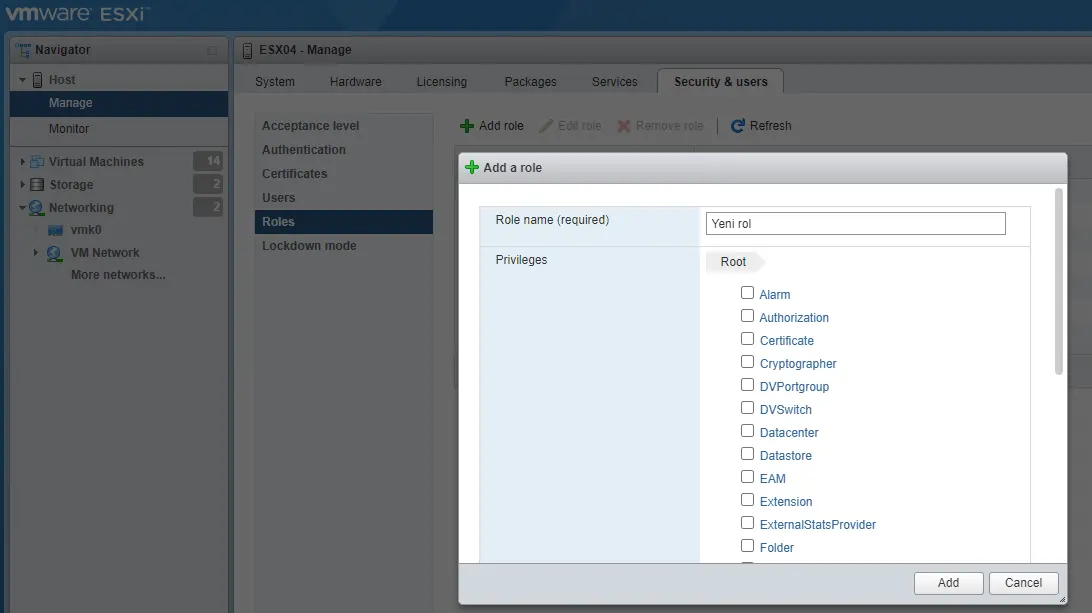Collapse the Host tree in Navigator
The image size is (1092, 613).
[23, 80]
